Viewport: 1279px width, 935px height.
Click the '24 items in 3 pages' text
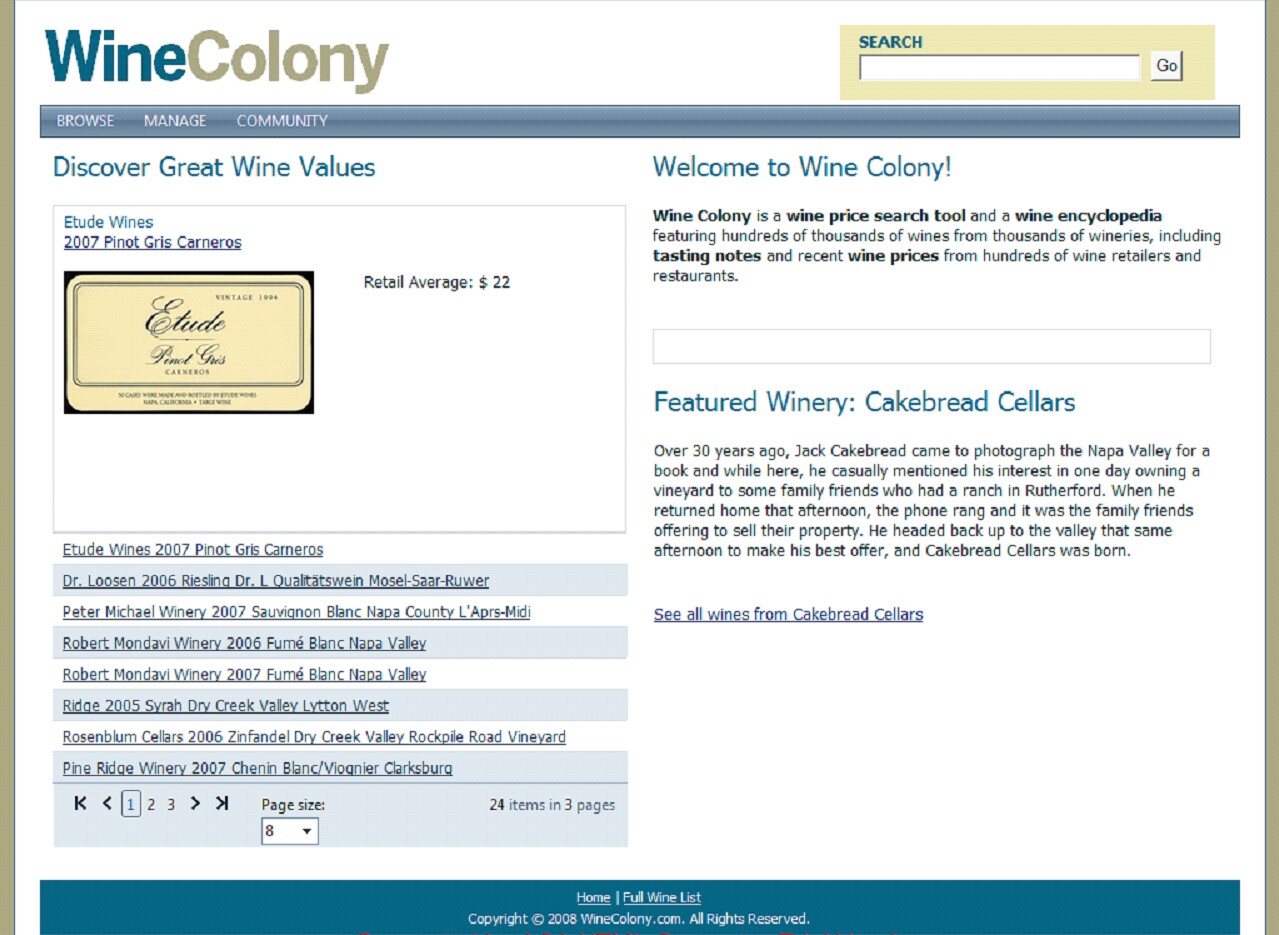point(552,804)
